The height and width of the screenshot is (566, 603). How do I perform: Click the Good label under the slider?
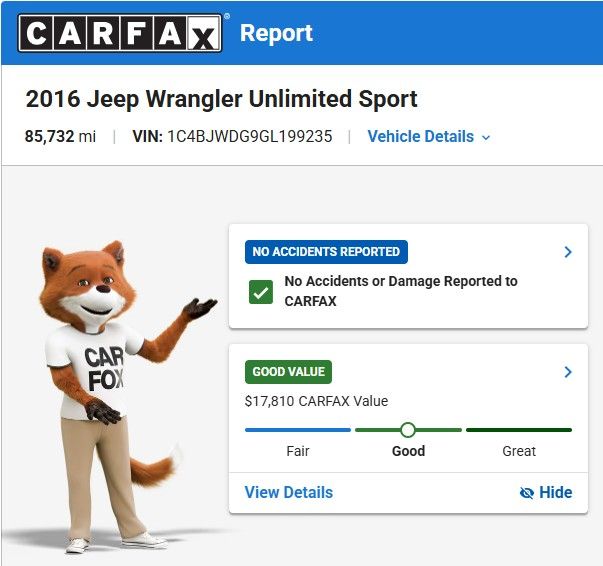408,451
